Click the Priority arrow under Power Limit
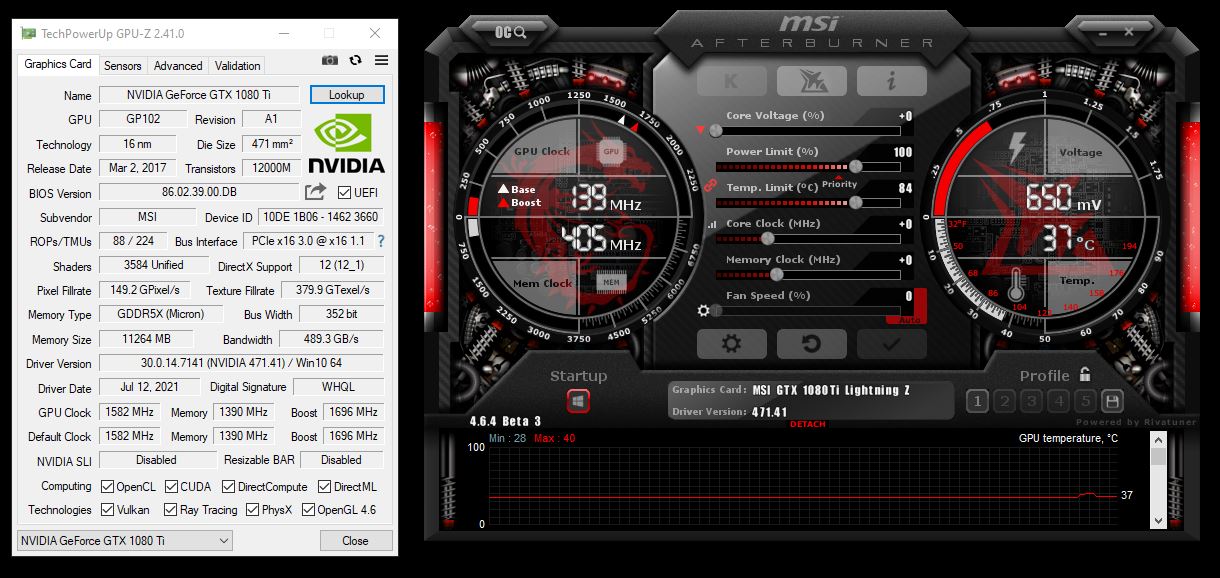Image resolution: width=1220 pixels, height=578 pixels. [837, 177]
